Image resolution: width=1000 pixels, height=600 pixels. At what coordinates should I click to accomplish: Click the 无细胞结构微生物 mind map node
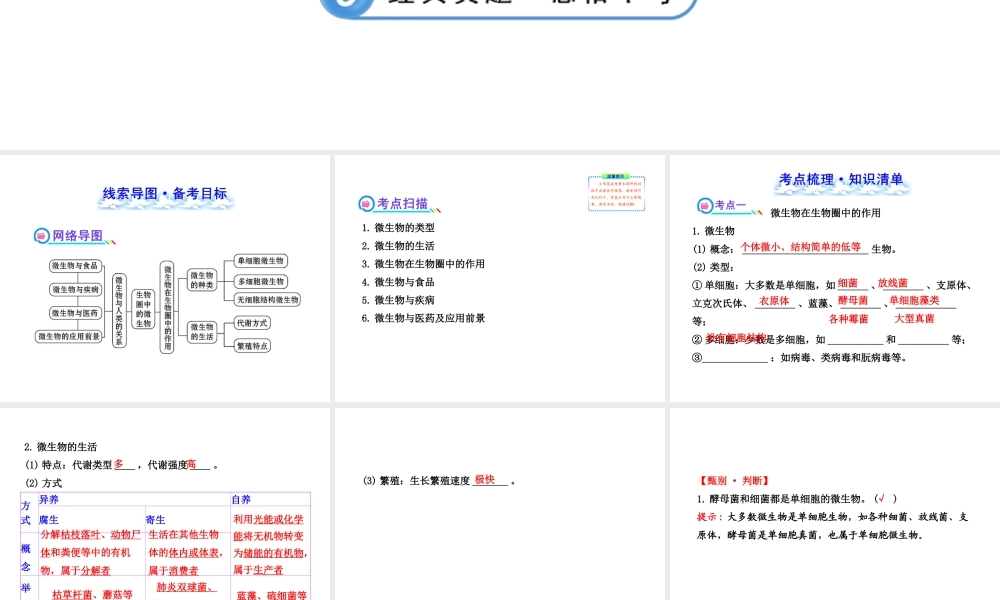(x=267, y=300)
